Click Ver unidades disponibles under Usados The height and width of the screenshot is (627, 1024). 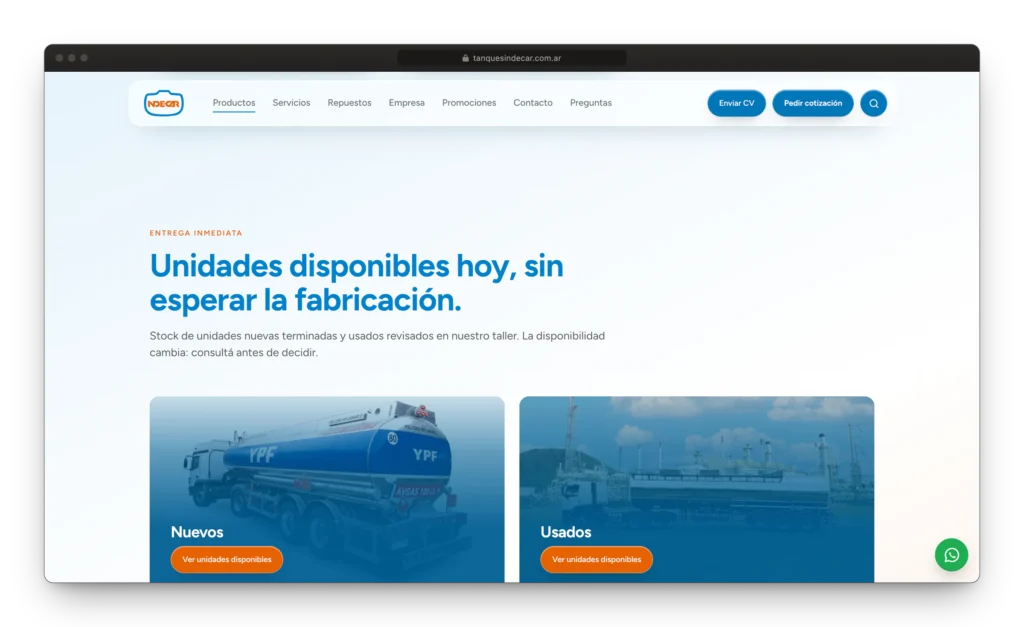tap(596, 559)
